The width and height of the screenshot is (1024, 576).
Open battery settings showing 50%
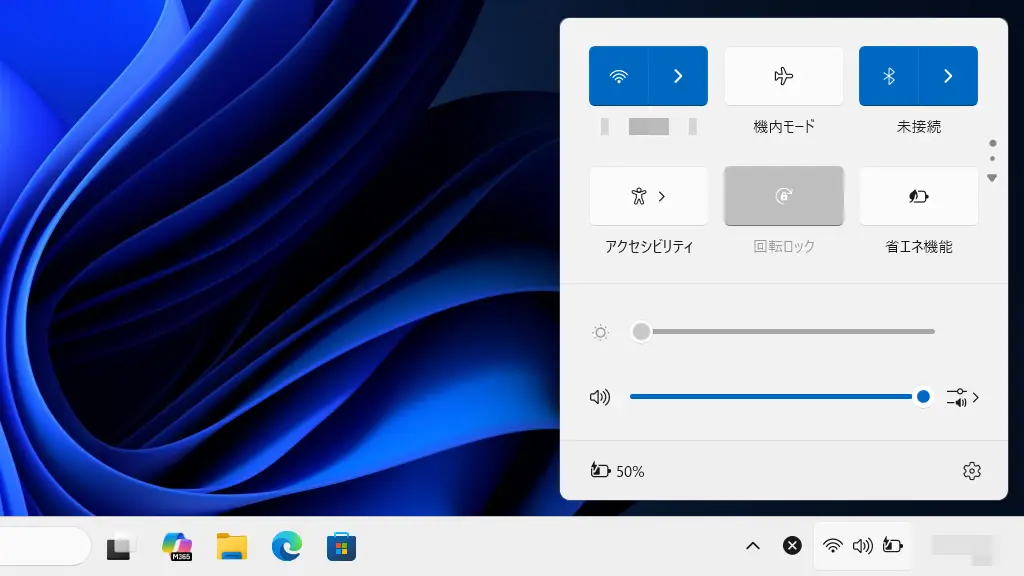[x=617, y=471]
